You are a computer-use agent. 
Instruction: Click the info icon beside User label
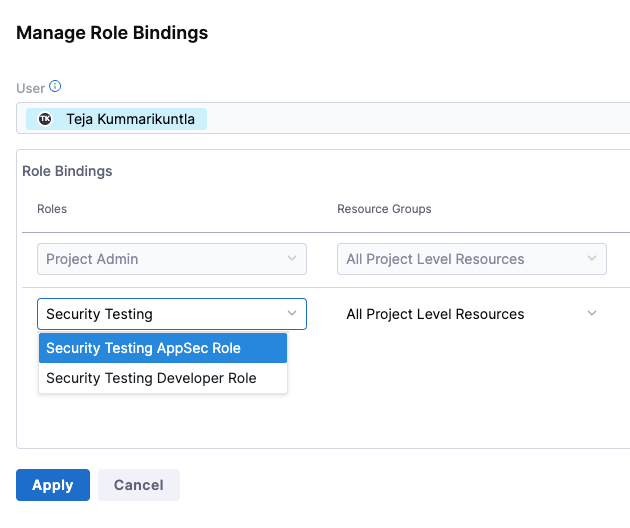click(x=56, y=87)
